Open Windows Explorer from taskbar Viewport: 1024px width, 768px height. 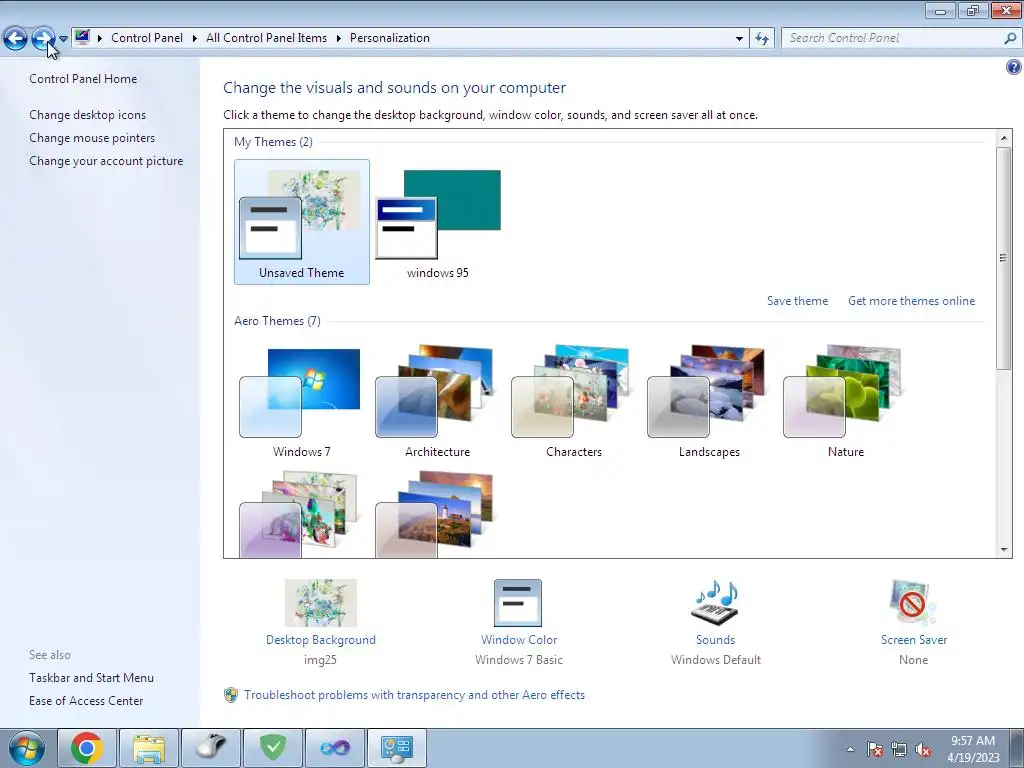[149, 748]
